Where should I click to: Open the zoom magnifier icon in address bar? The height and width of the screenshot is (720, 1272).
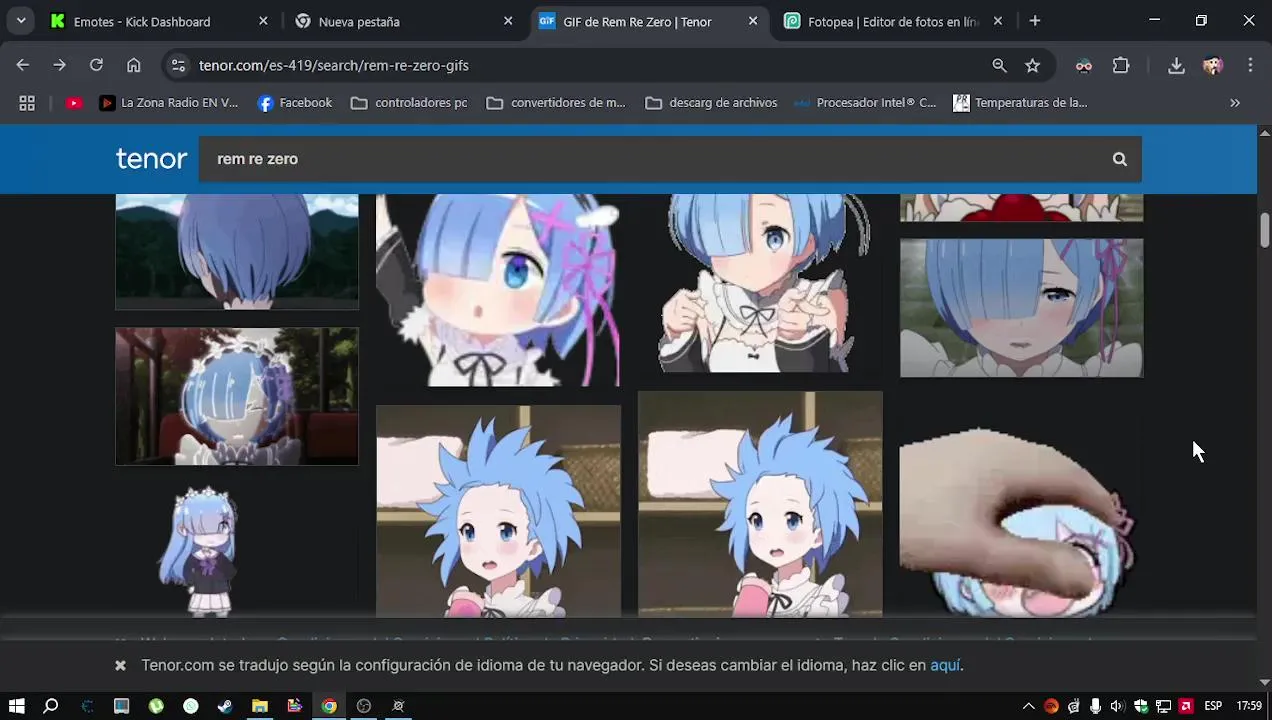(999, 65)
